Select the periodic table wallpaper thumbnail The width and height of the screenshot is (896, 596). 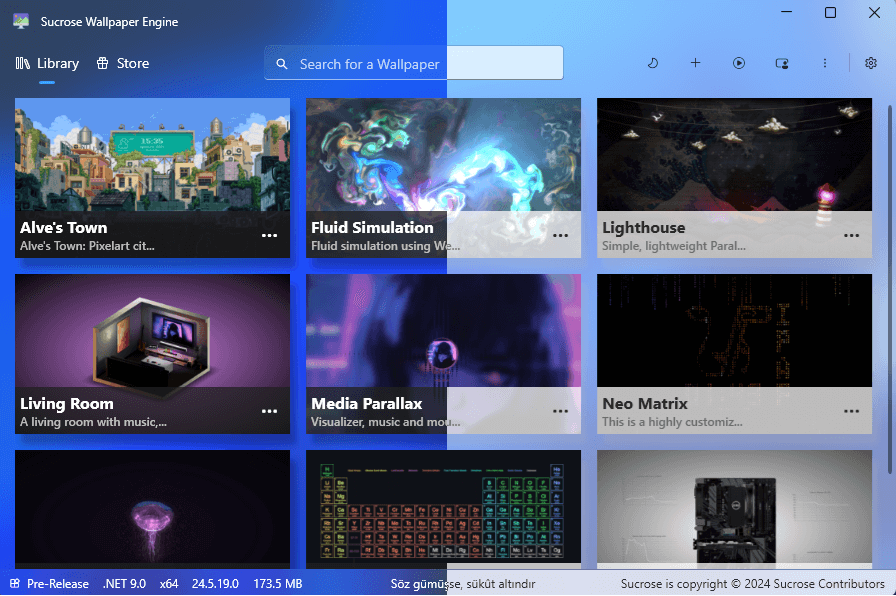443,510
